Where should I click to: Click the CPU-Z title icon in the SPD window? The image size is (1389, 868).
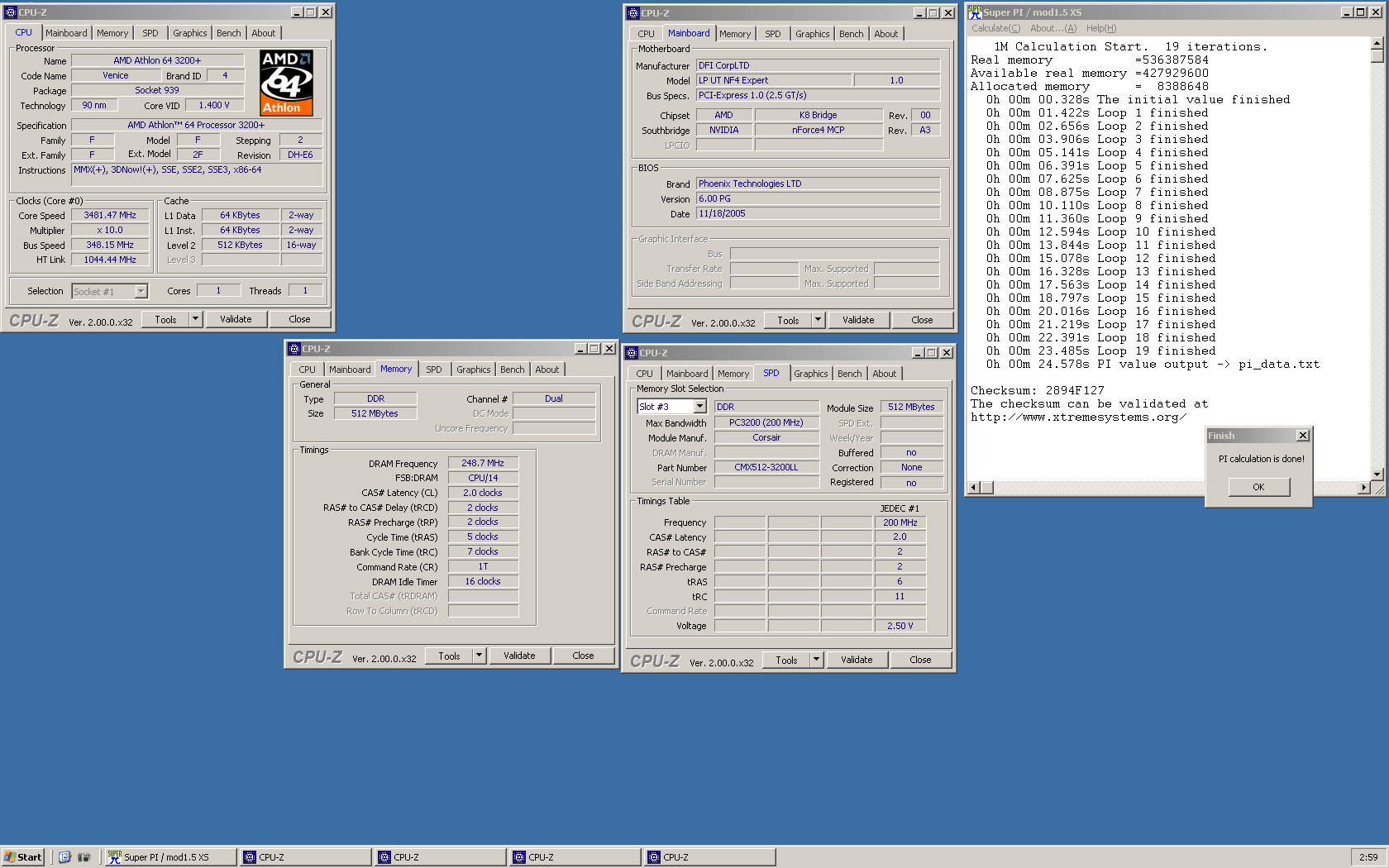[632, 353]
